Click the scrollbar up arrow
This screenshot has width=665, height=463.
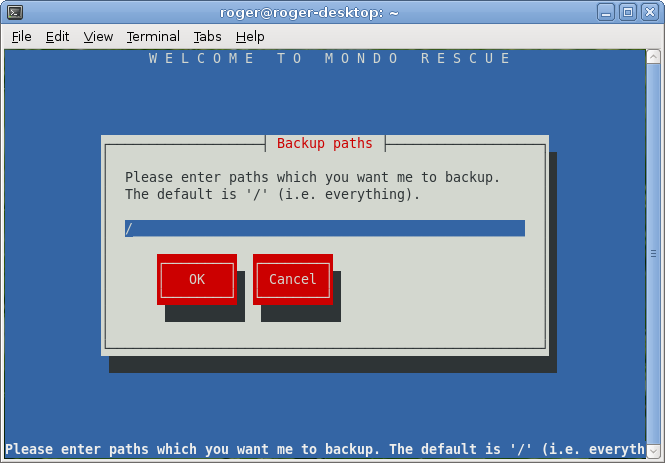click(x=653, y=57)
